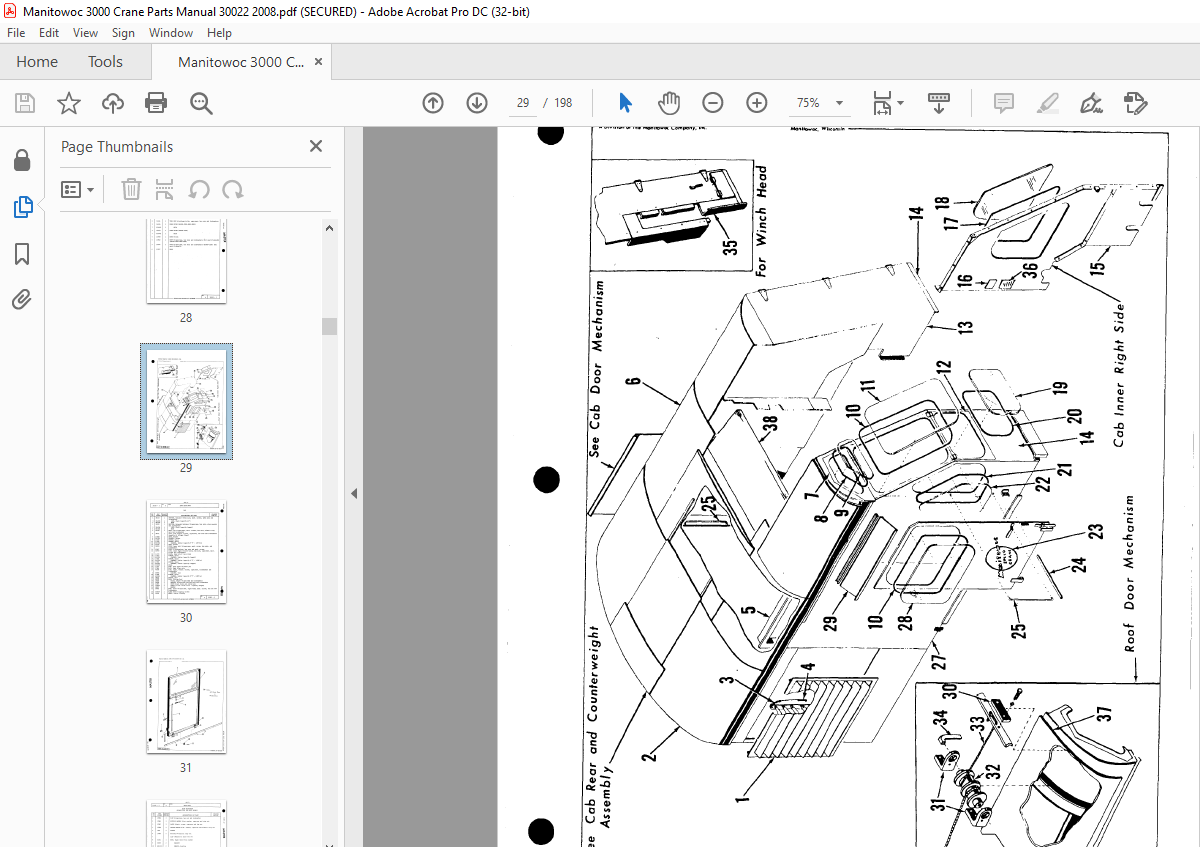The image size is (1200, 847).
Task: Go to previous page arrow
Action: [433, 103]
